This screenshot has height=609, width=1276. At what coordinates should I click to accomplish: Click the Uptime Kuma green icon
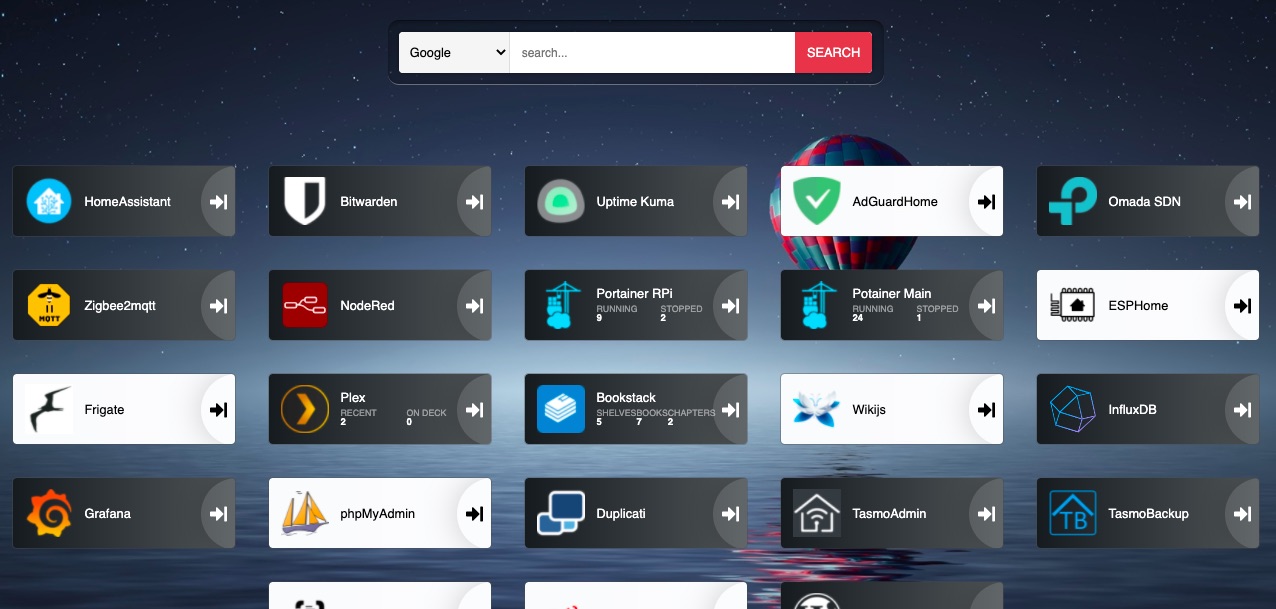point(561,201)
